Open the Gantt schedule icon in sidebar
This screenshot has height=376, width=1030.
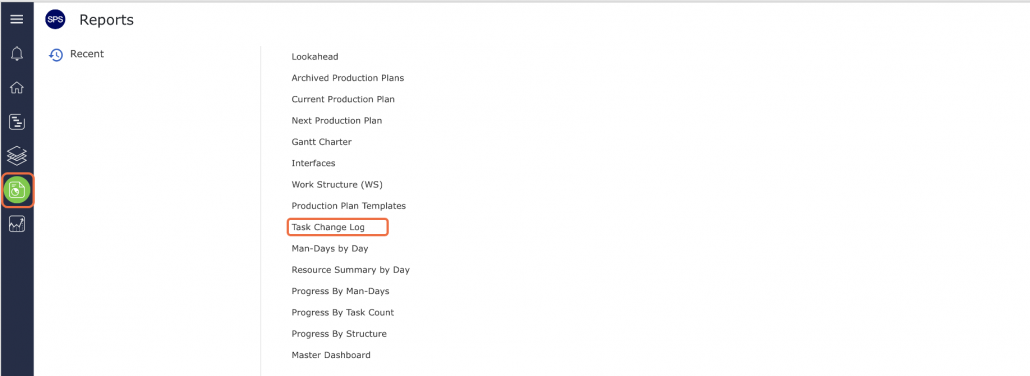(x=17, y=122)
